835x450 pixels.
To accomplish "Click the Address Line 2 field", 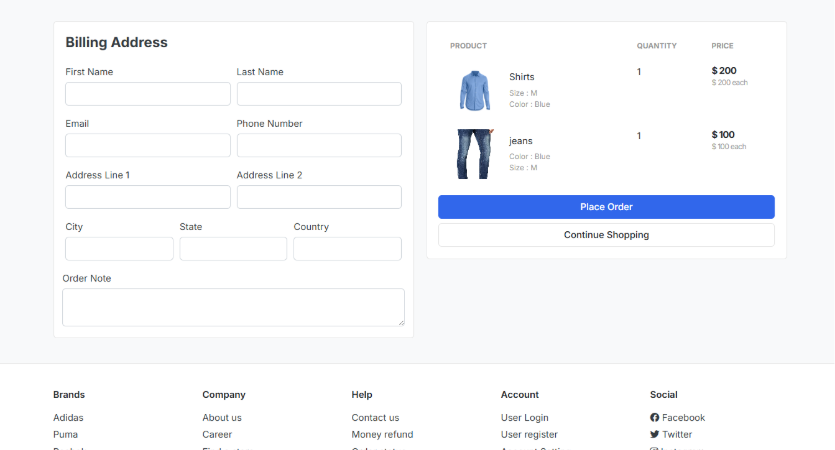I will pos(319,197).
